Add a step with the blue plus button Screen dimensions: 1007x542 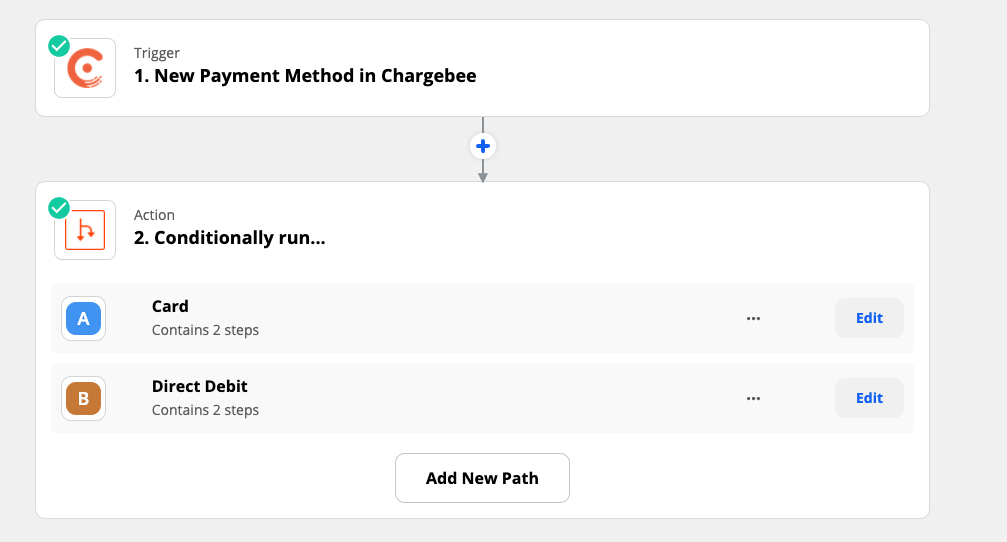483,146
